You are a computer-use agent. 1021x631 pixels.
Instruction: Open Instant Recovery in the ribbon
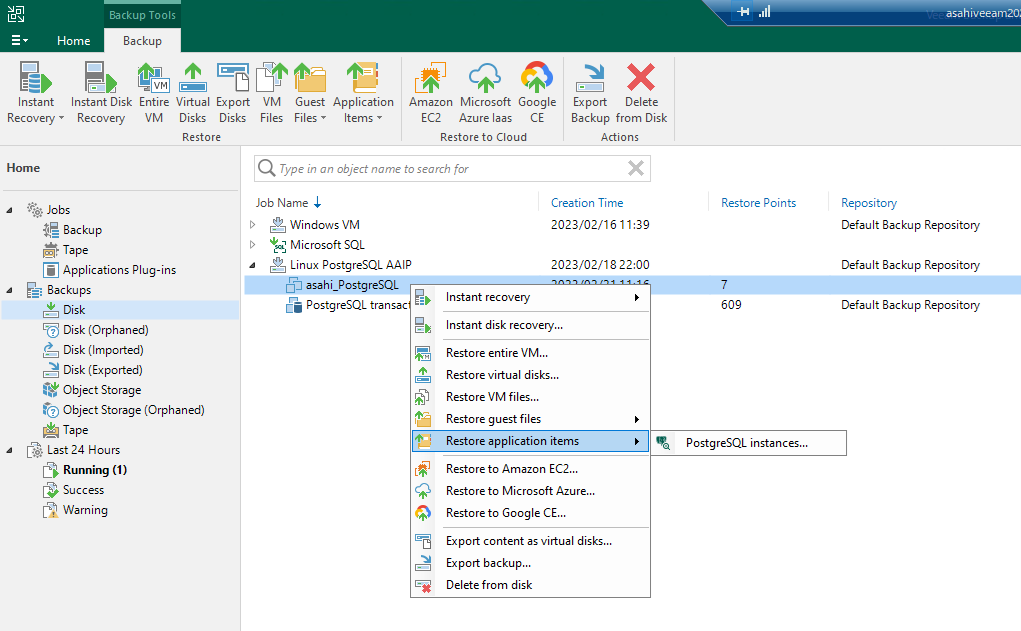pos(35,92)
